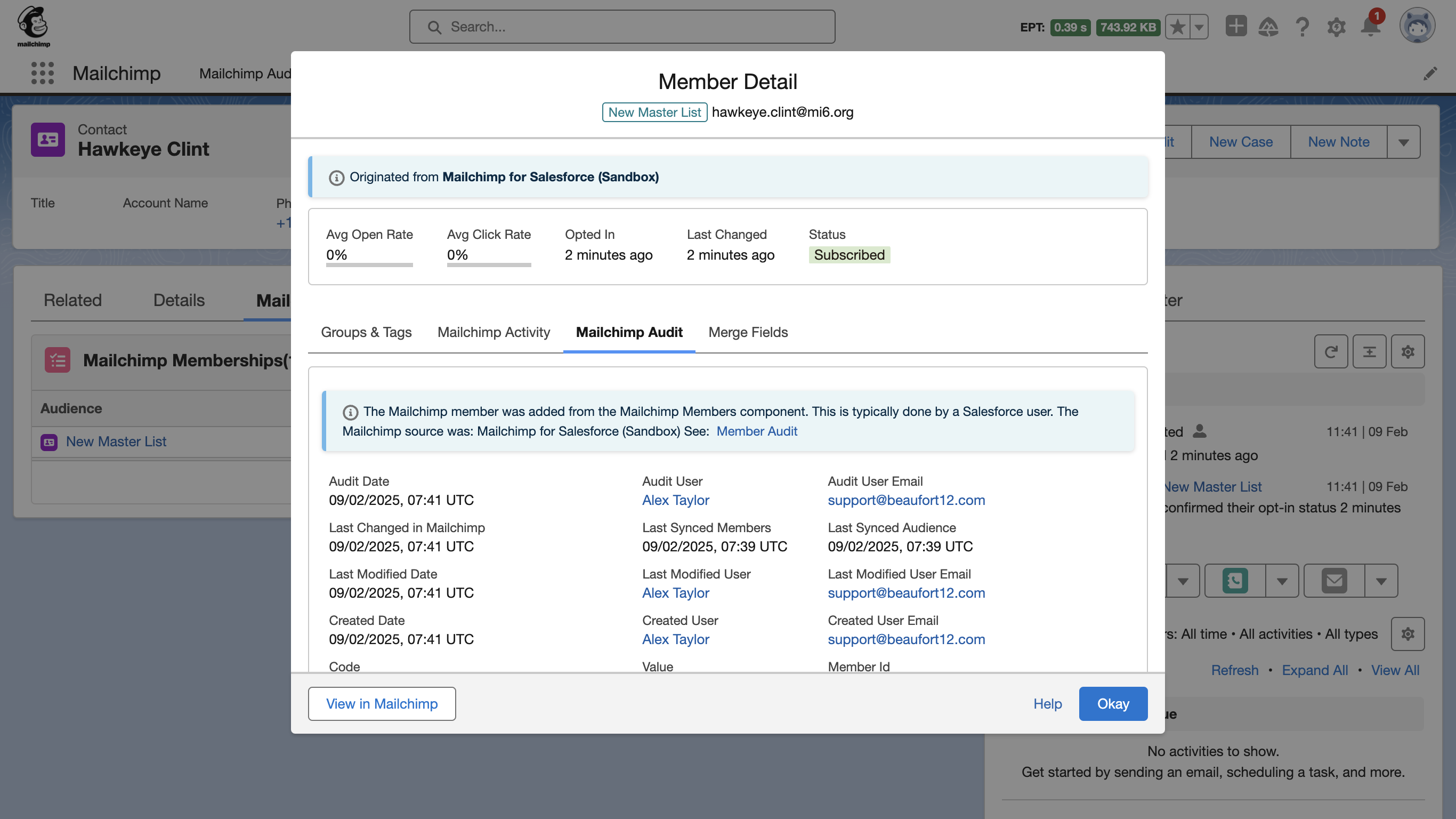The image size is (1456, 819).
Task: Click the search magnifier icon
Action: point(434,27)
